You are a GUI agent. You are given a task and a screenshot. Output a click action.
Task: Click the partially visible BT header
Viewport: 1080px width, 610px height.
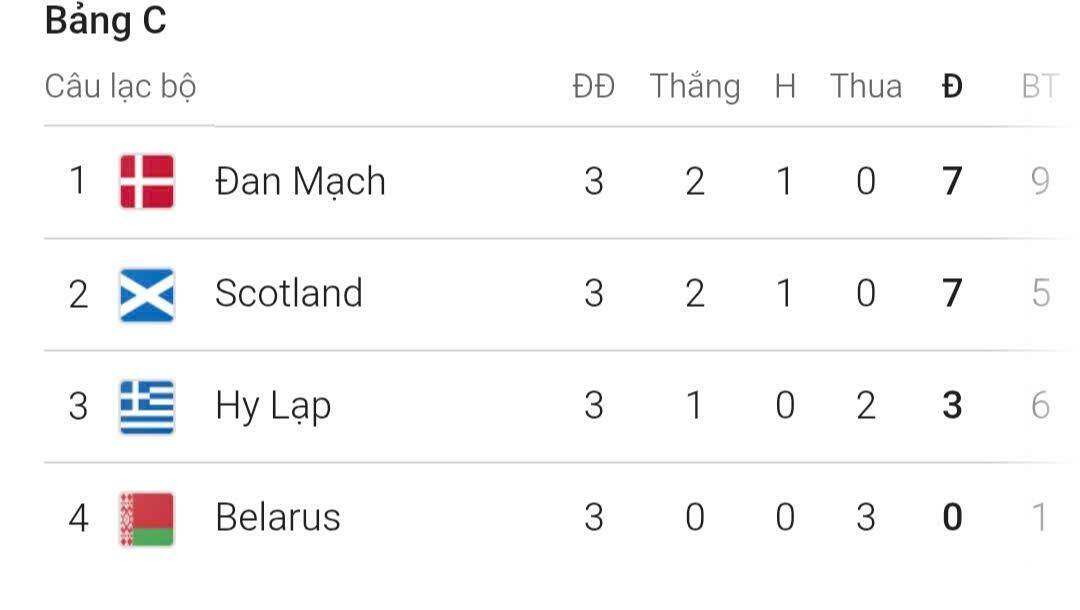coord(1039,87)
